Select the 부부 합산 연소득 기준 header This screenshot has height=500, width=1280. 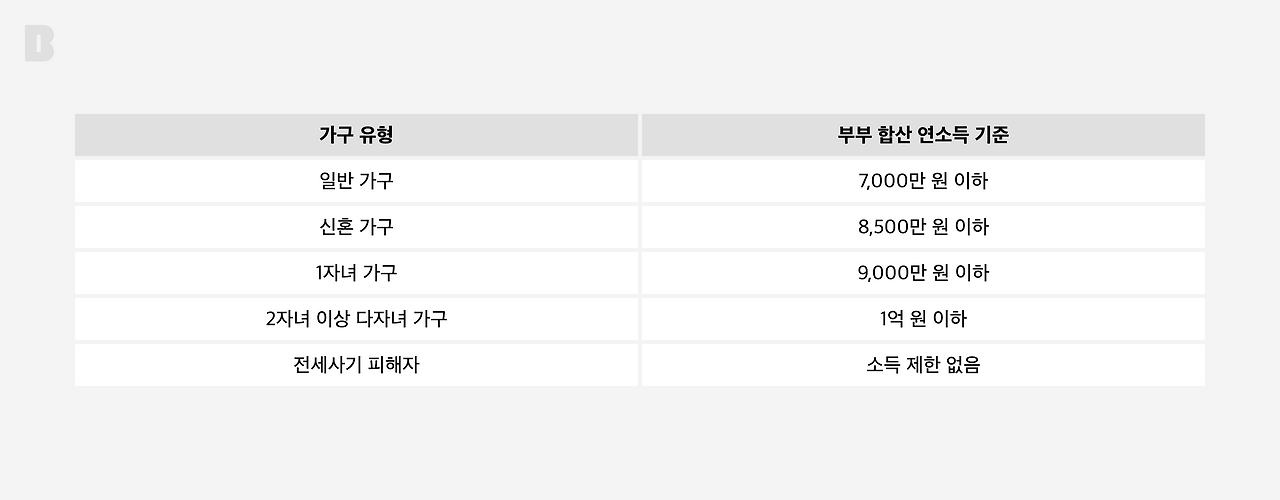coord(923,135)
